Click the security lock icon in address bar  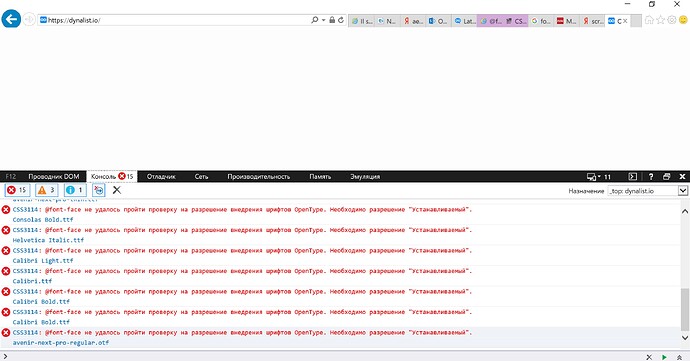(332, 20)
